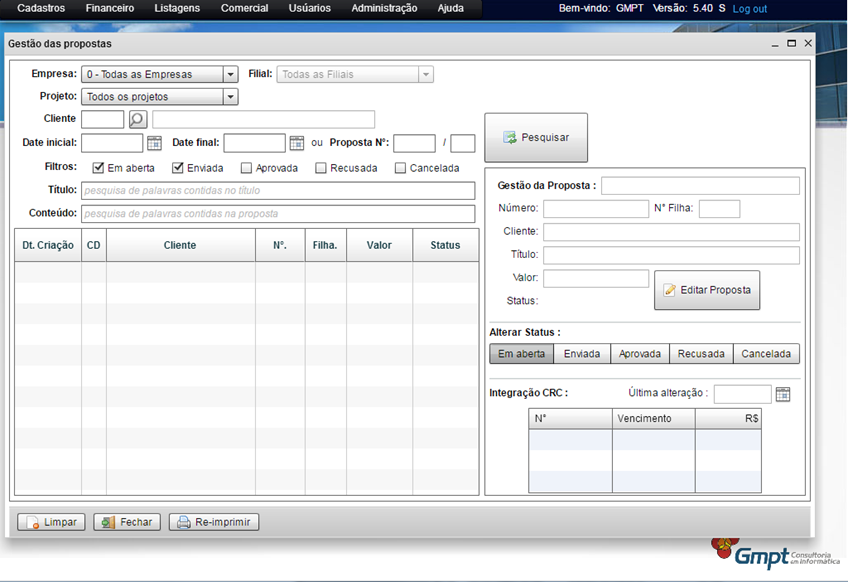Enable the Aprovada filter checkbox
This screenshot has height=582, width=848.
coord(246,168)
